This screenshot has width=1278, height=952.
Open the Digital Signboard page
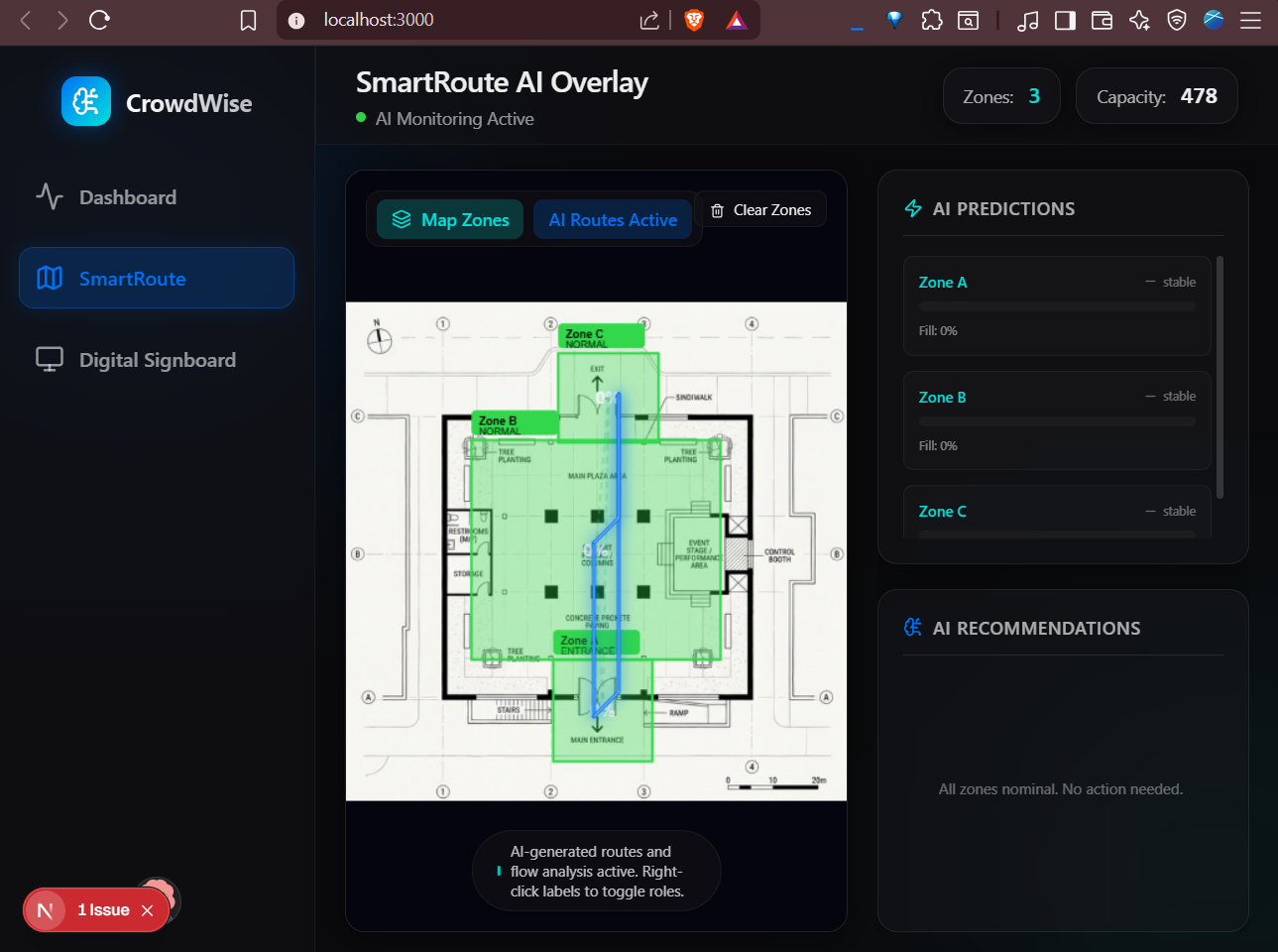point(157,360)
